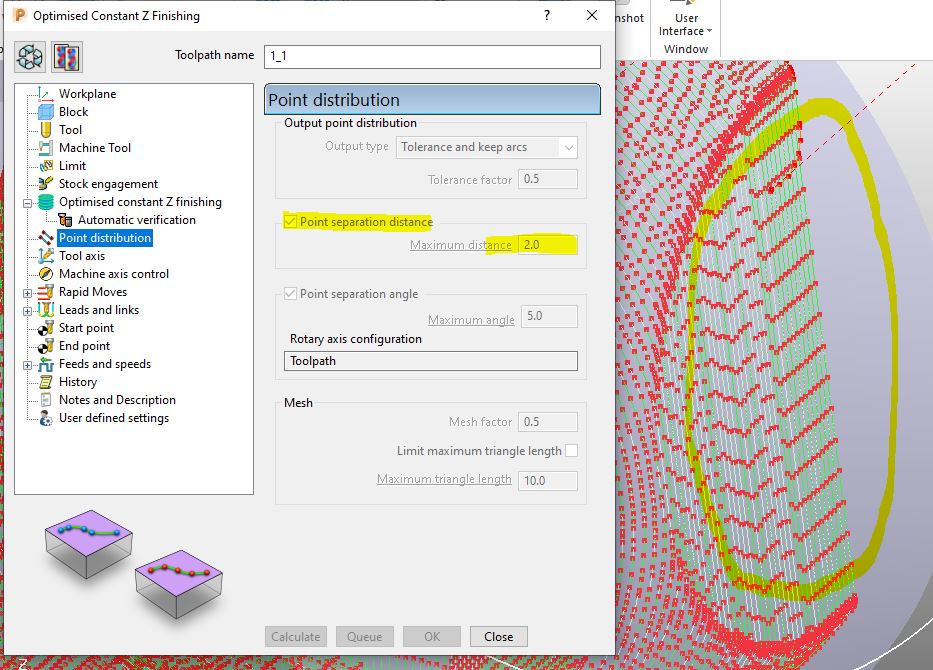
Task: Check Limit maximum triangle length
Action: pyautogui.click(x=573, y=451)
